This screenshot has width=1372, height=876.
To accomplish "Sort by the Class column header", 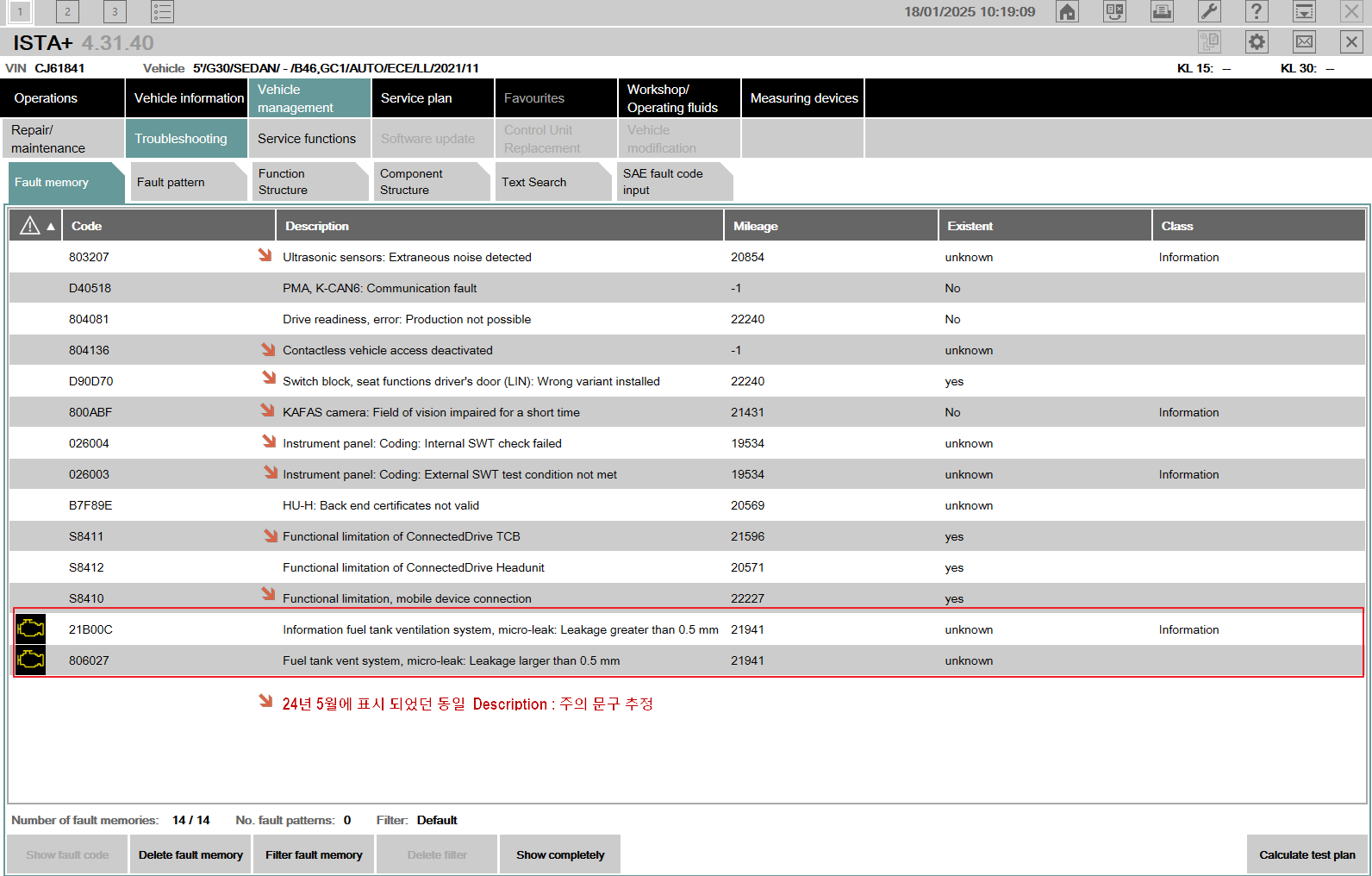I will [x=1259, y=226].
